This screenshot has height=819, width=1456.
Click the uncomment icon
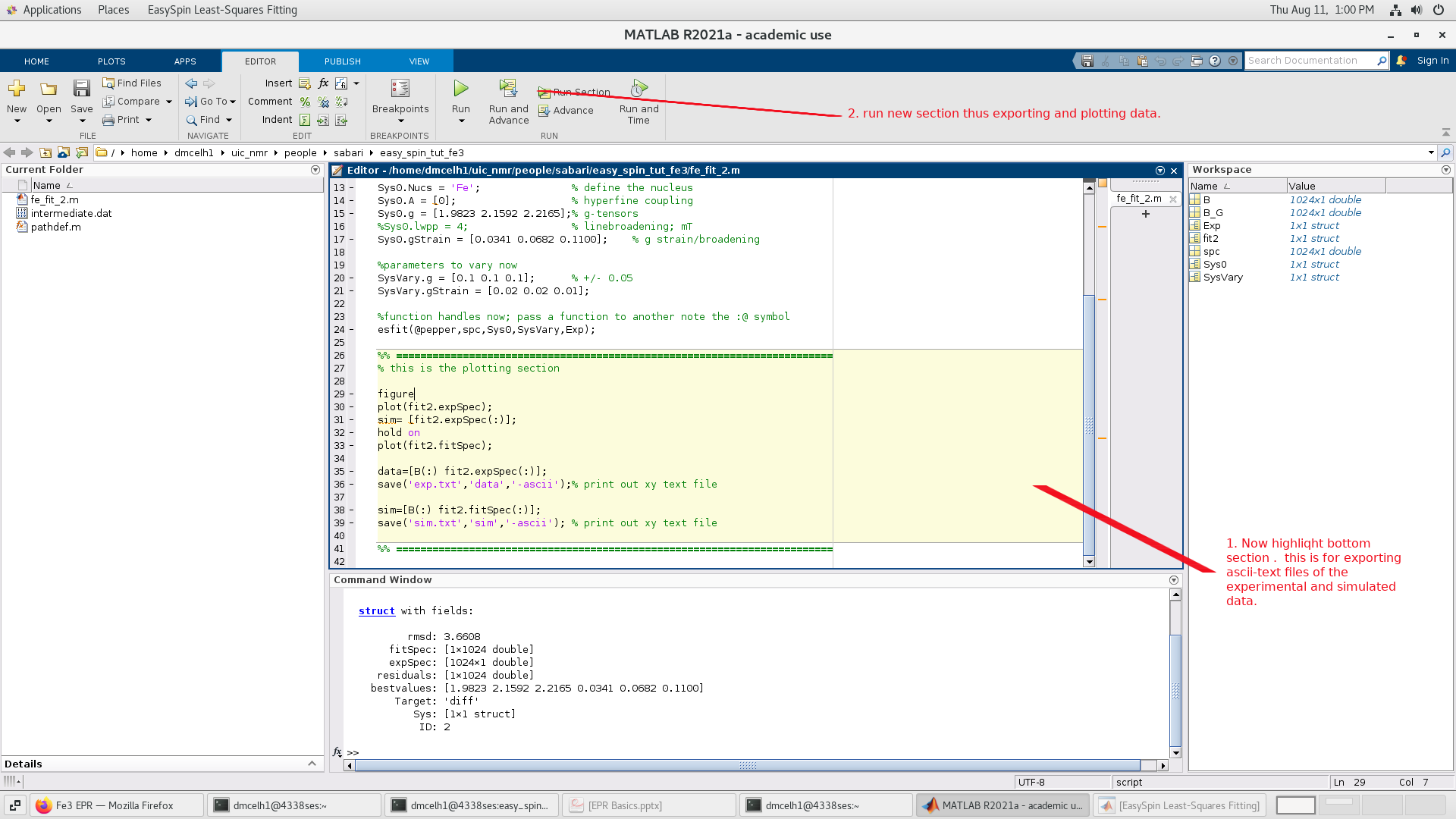pyautogui.click(x=324, y=101)
